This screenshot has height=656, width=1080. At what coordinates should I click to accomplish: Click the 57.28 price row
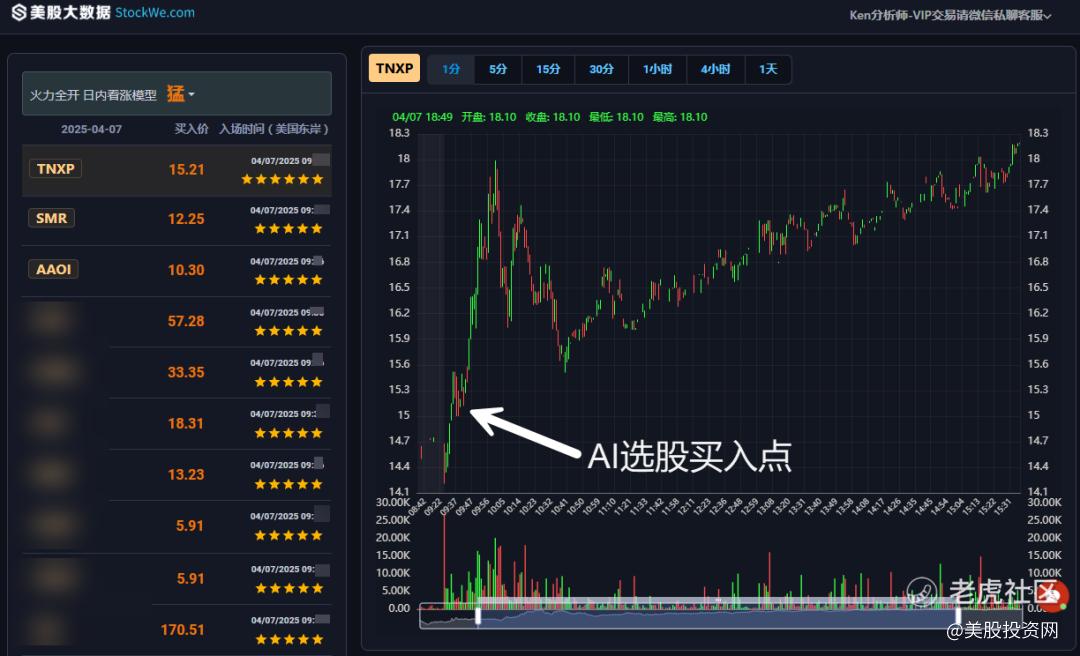(177, 322)
